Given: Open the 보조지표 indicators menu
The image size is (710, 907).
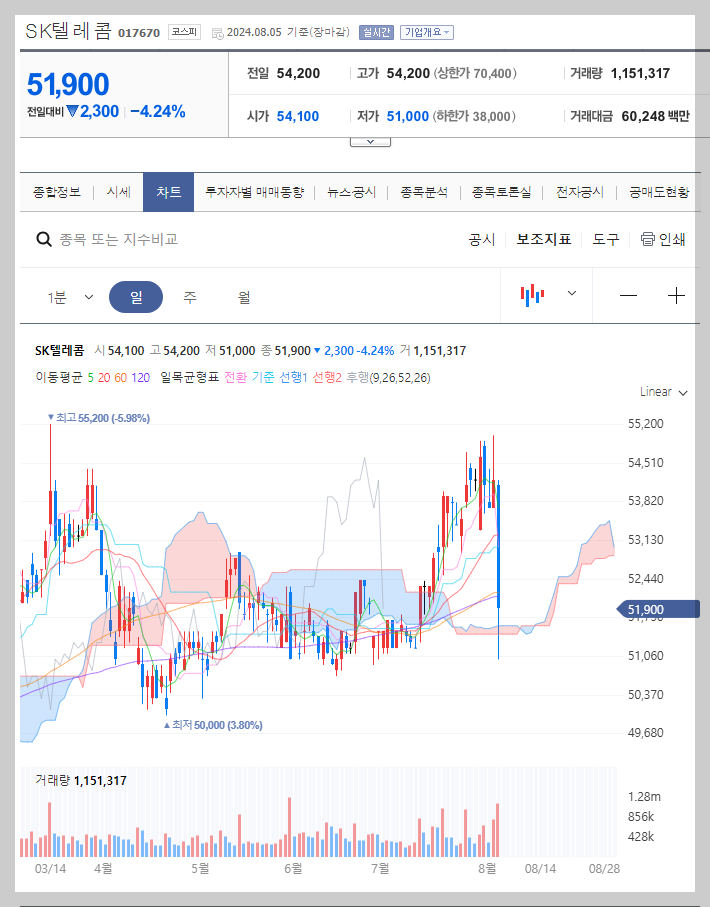Looking at the screenshot, I should point(543,239).
